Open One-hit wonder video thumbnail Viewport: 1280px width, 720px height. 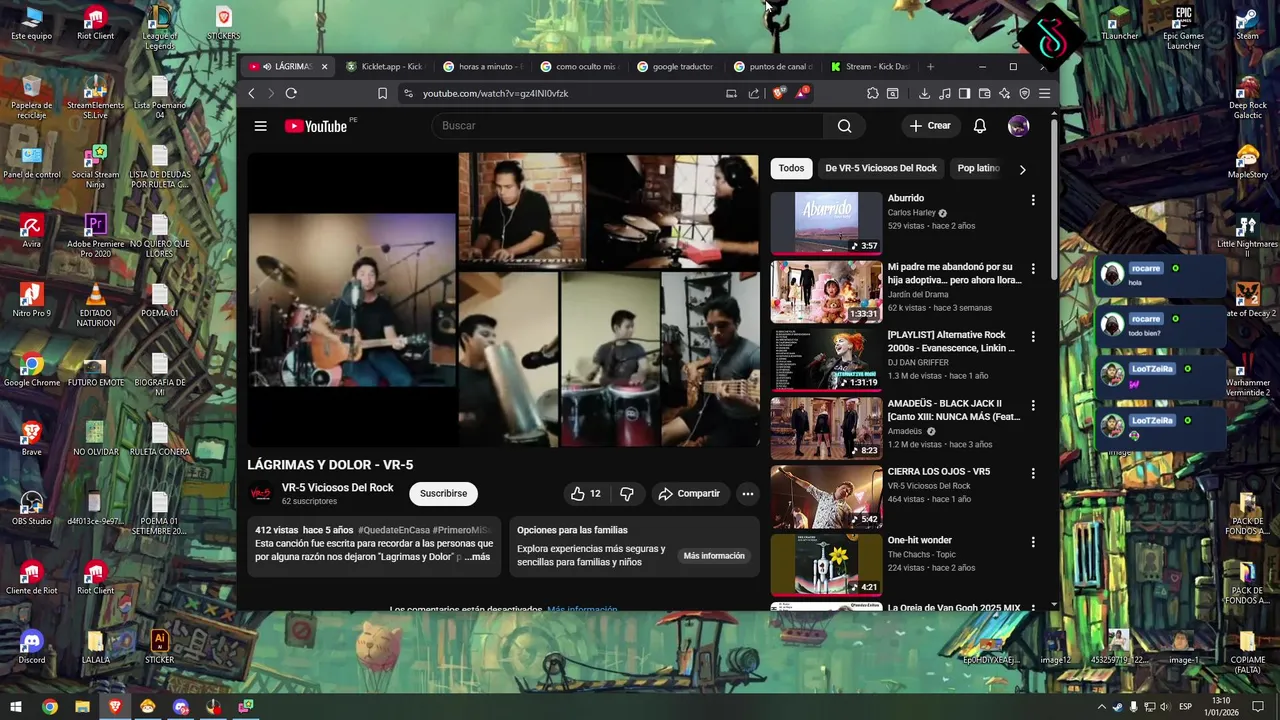[x=826, y=565]
